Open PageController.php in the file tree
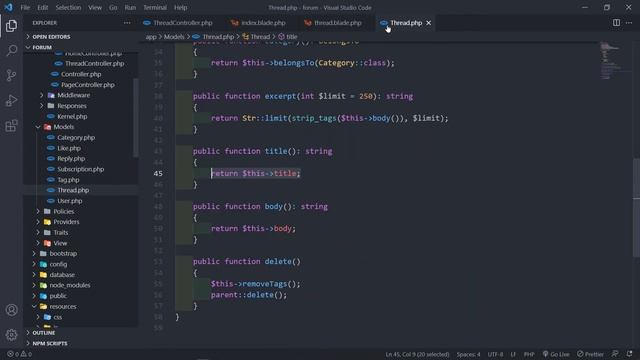Viewport: 640px width, 360px height. point(87,85)
